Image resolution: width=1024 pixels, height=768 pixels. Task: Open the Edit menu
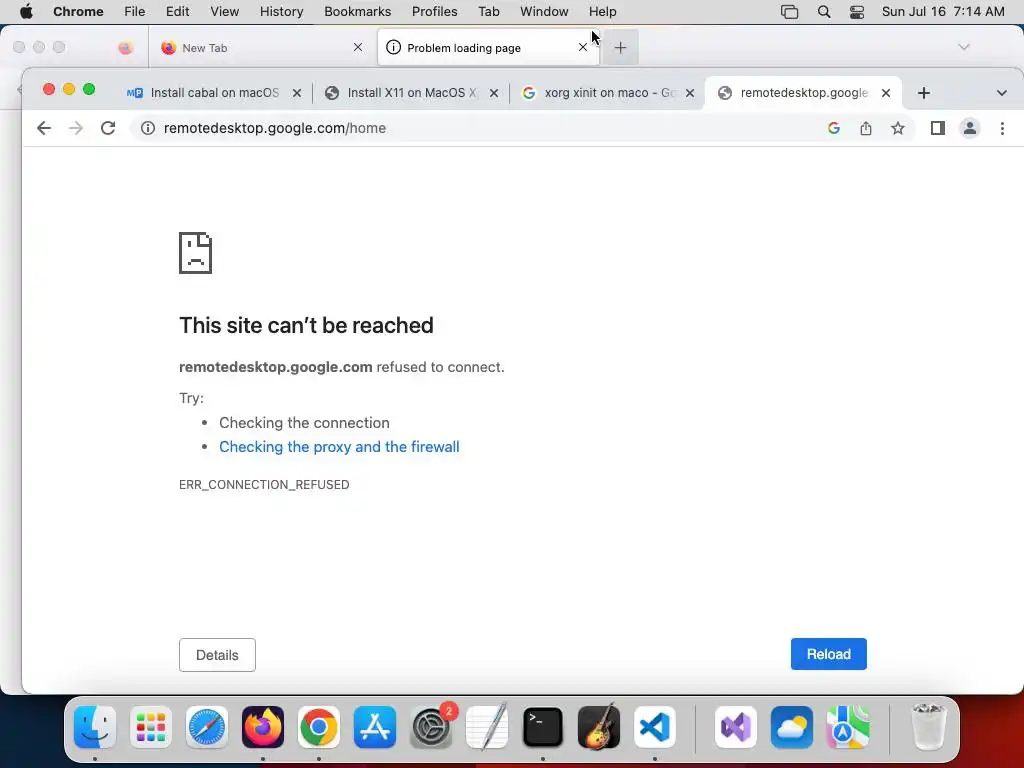pos(178,12)
